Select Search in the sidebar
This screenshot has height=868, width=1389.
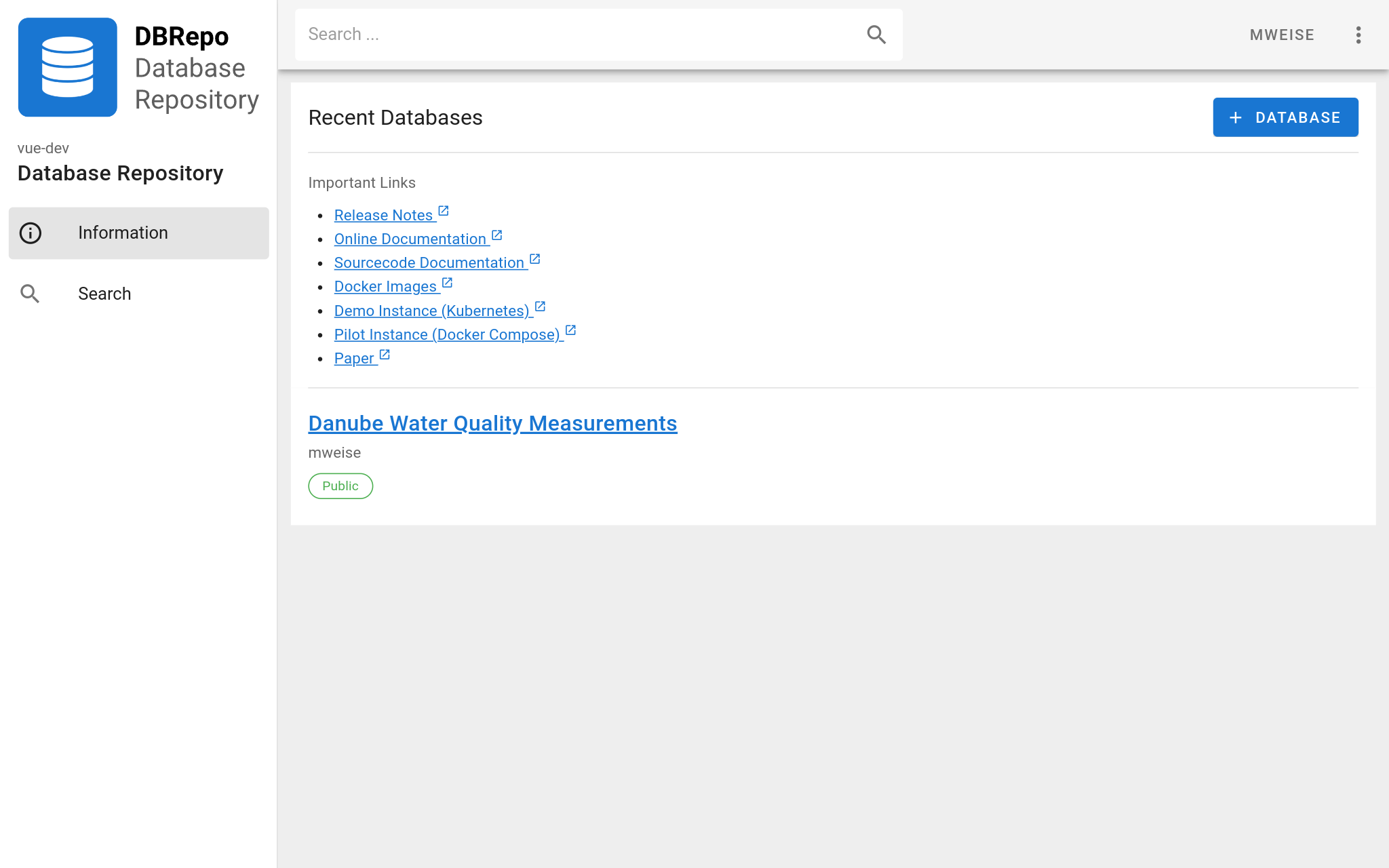click(x=138, y=294)
